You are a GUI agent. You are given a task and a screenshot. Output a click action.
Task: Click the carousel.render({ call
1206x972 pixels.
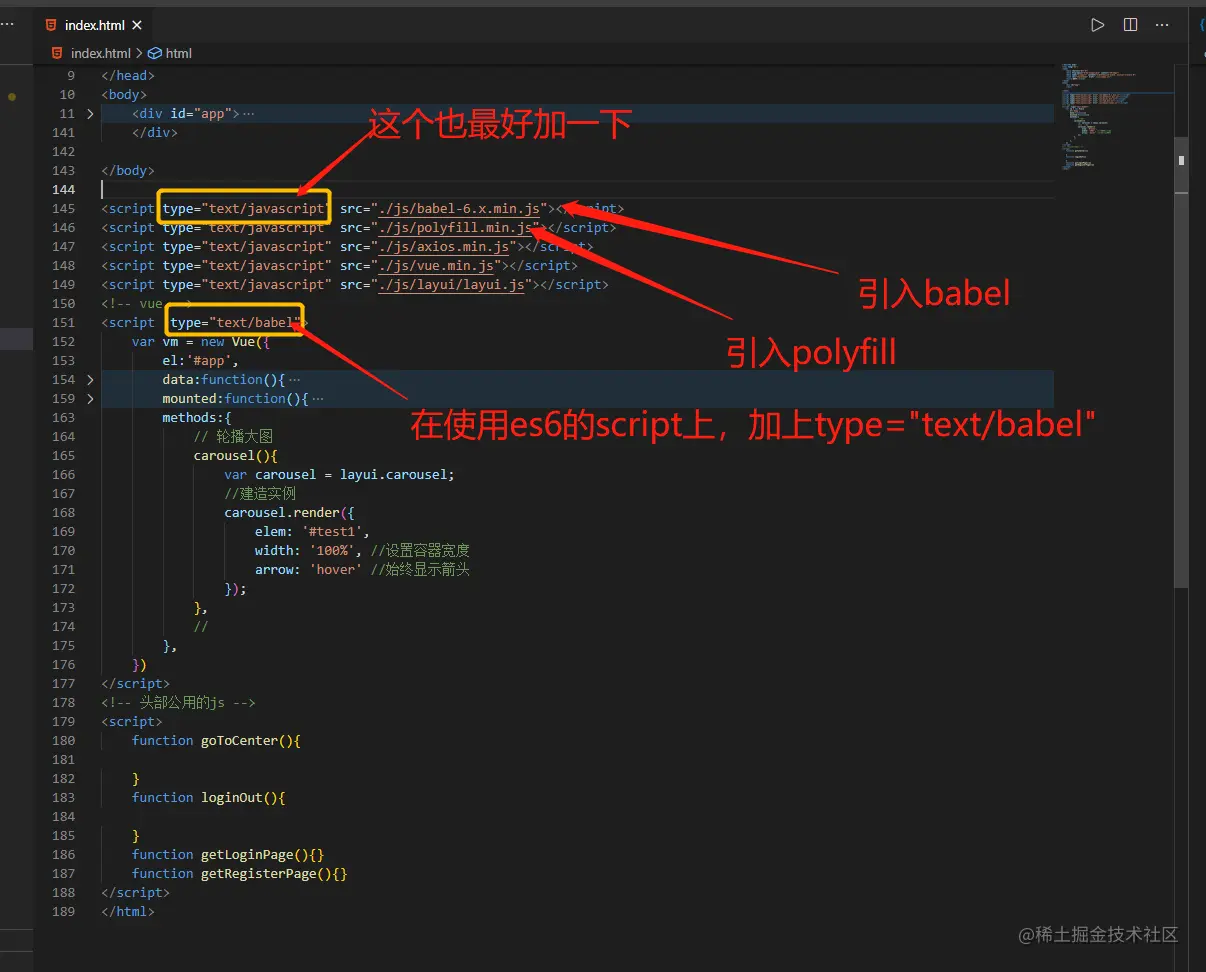(x=290, y=512)
